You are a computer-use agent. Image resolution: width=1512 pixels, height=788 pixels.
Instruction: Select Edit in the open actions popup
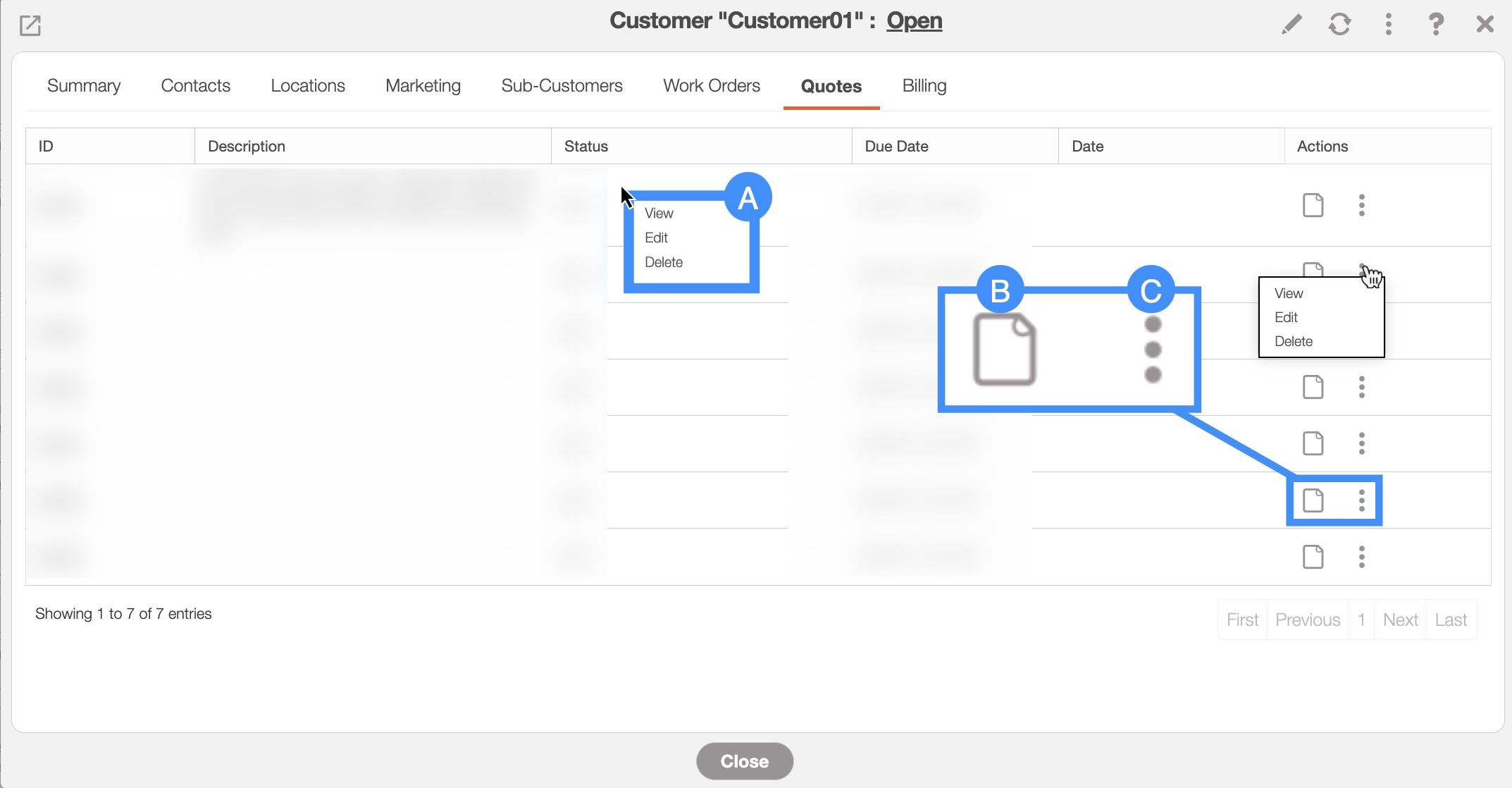[1286, 317]
